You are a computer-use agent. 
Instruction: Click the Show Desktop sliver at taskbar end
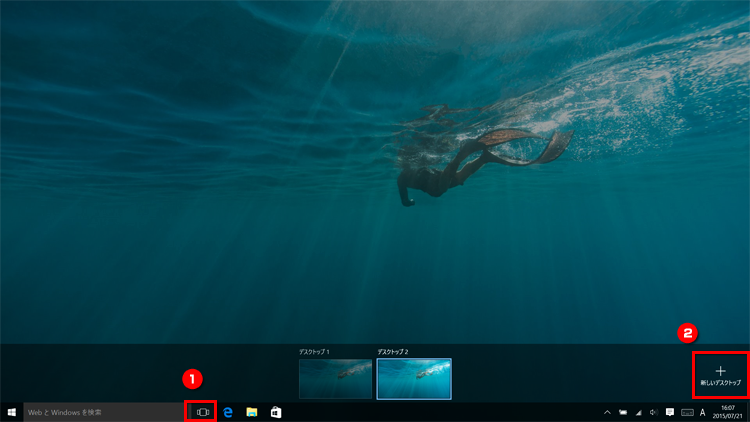pyautogui.click(x=748, y=412)
